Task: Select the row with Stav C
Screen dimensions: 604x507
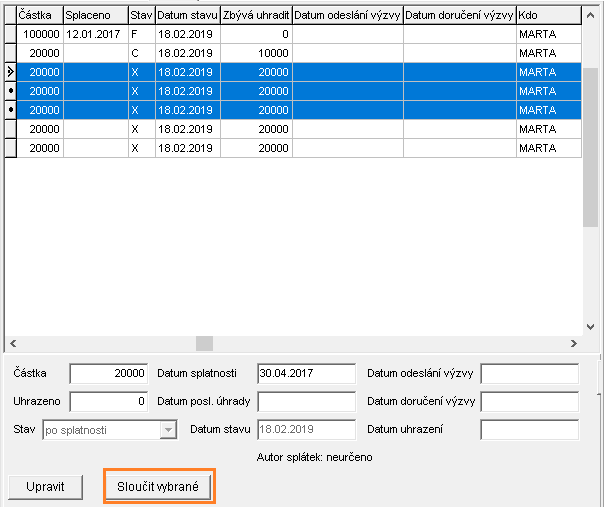Action: [141, 53]
